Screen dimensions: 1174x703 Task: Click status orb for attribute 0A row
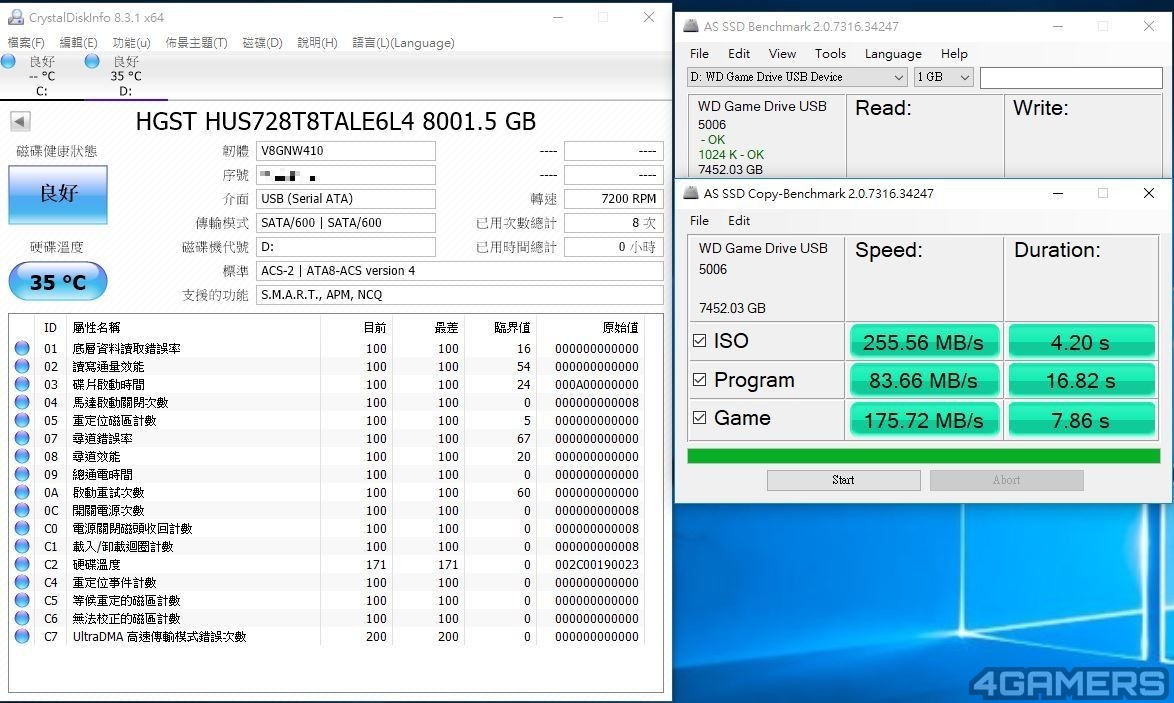[x=22, y=492]
